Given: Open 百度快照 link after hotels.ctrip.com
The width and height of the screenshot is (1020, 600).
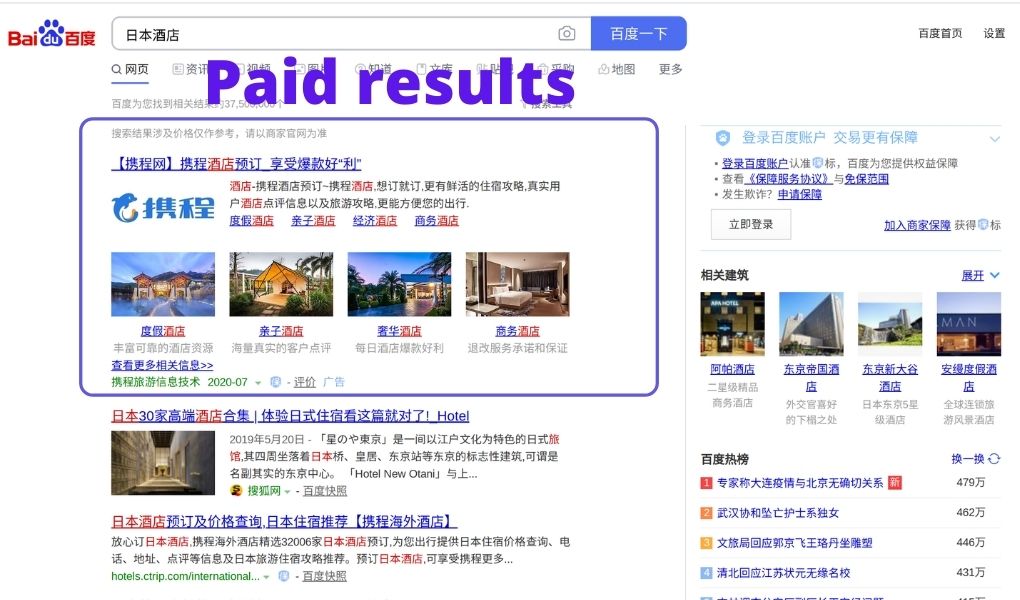Looking at the screenshot, I should click(325, 576).
